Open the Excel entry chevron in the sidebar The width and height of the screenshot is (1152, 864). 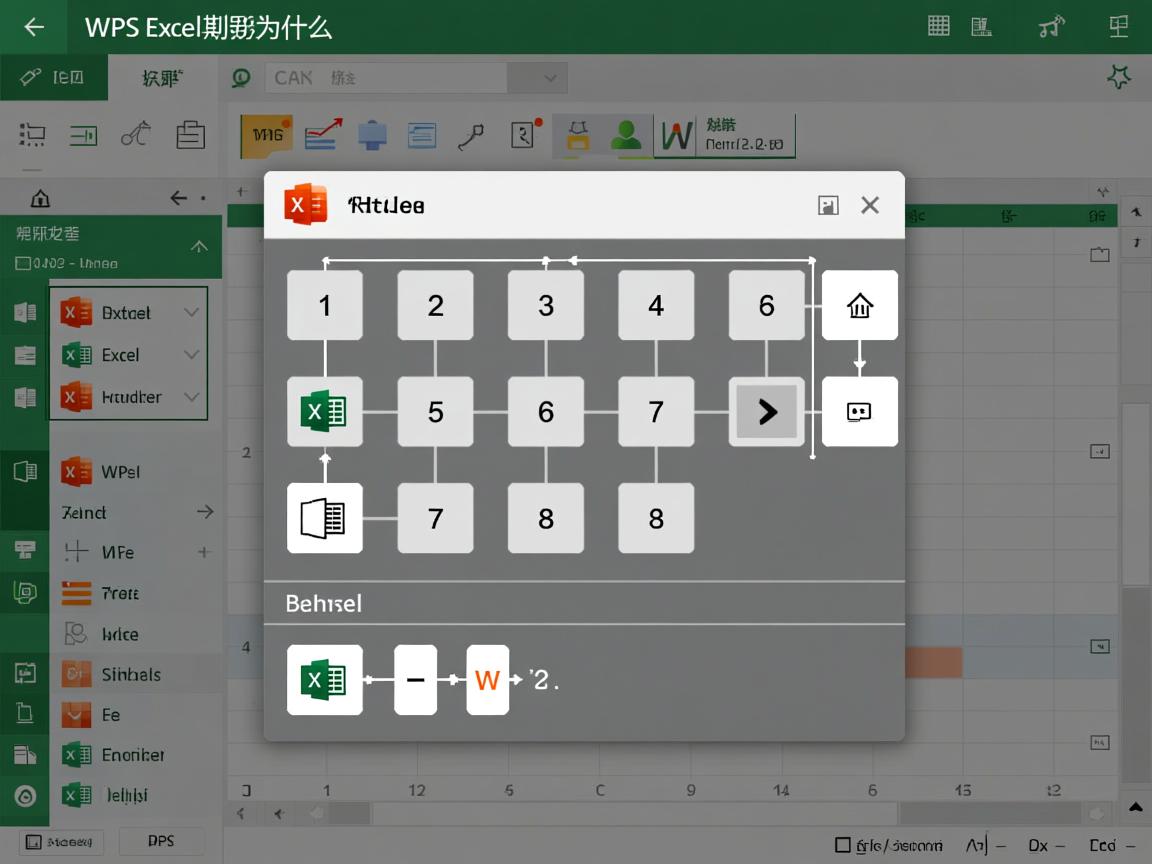coord(192,355)
